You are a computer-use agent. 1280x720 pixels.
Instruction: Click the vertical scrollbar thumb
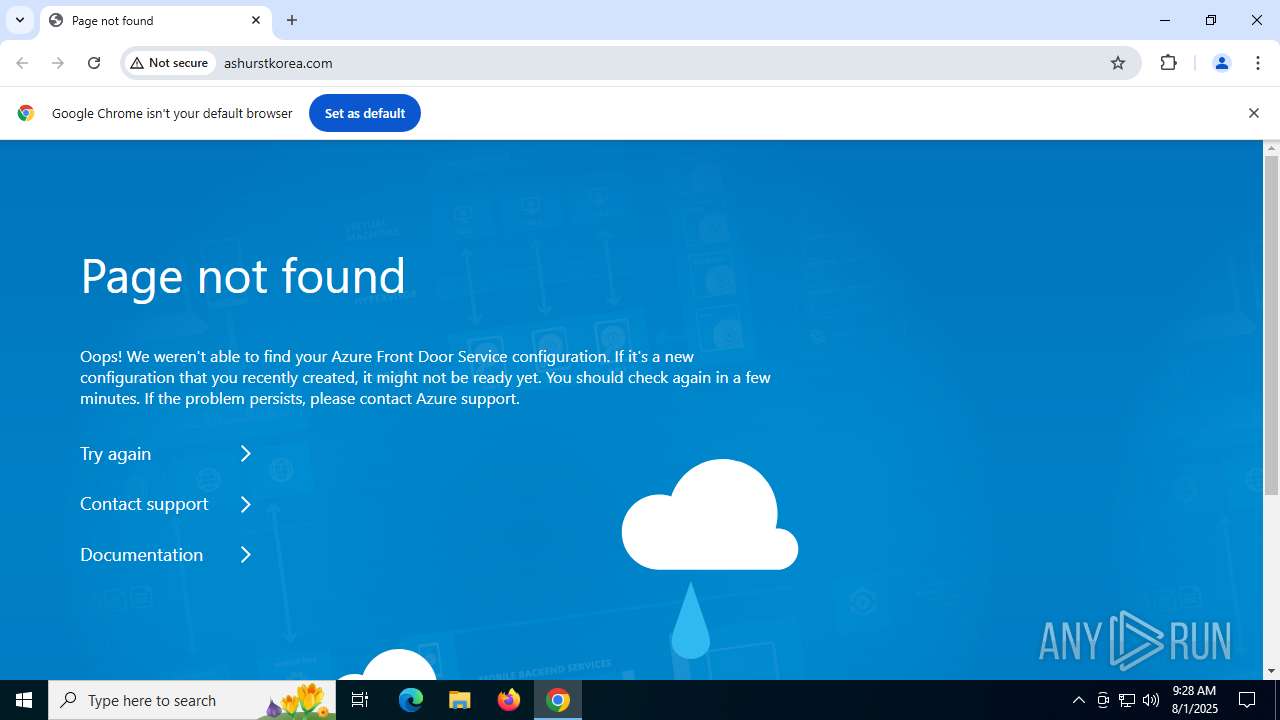(1272, 326)
